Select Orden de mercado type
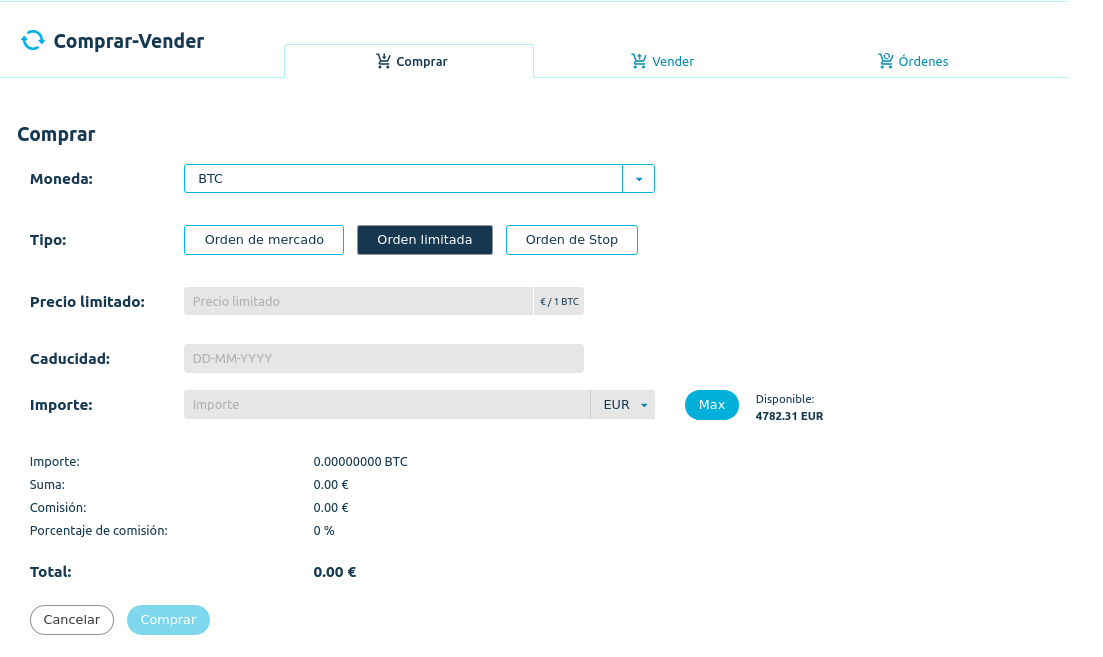1103x657 pixels. 264,240
